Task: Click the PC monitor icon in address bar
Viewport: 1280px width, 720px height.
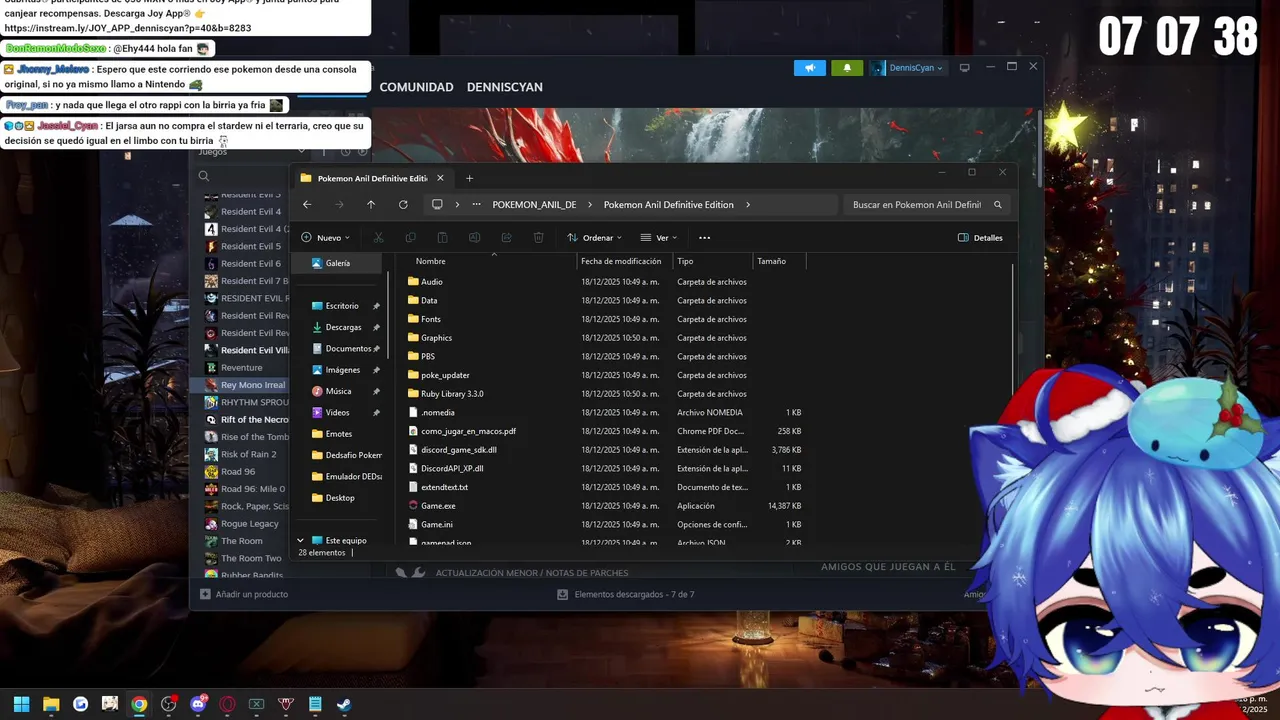Action: point(437,204)
